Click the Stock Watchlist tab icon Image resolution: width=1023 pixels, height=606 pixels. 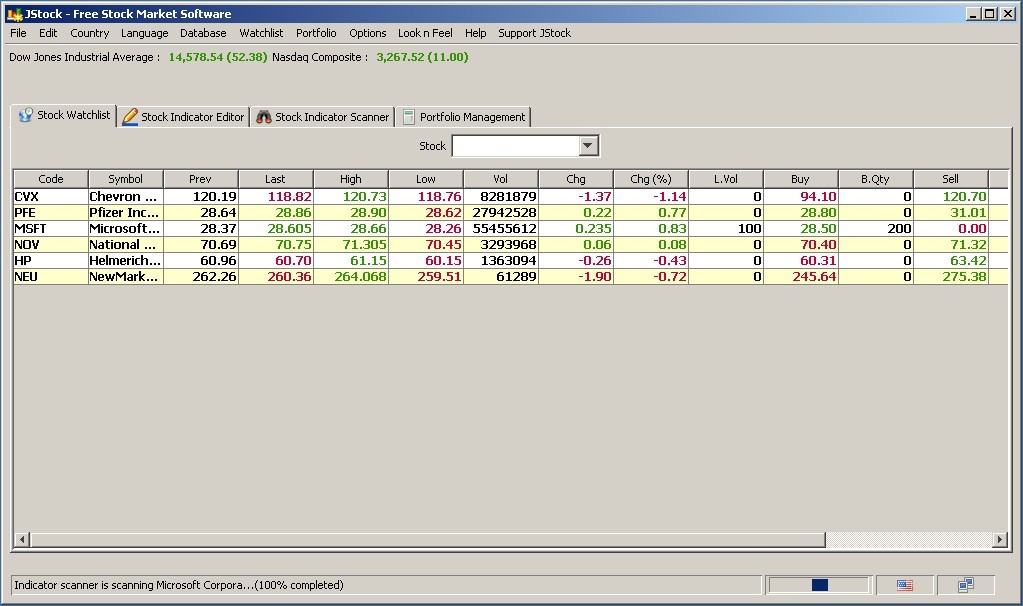[x=25, y=115]
